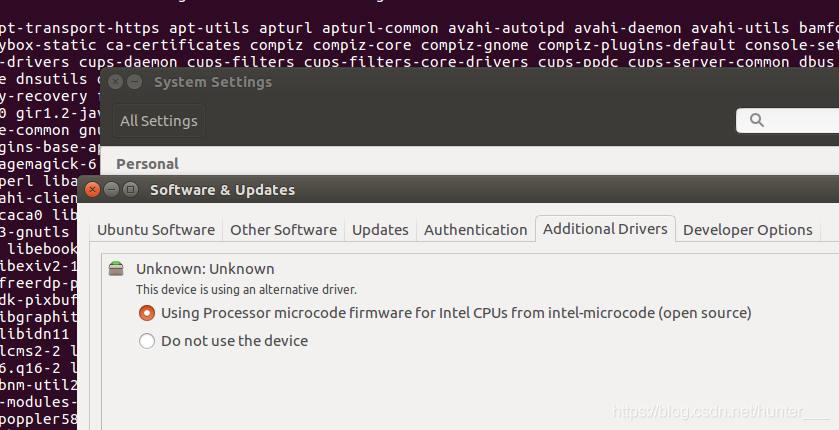This screenshot has width=839, height=430.
Task: Click the Unknown device chip icon
Action: (x=117, y=268)
